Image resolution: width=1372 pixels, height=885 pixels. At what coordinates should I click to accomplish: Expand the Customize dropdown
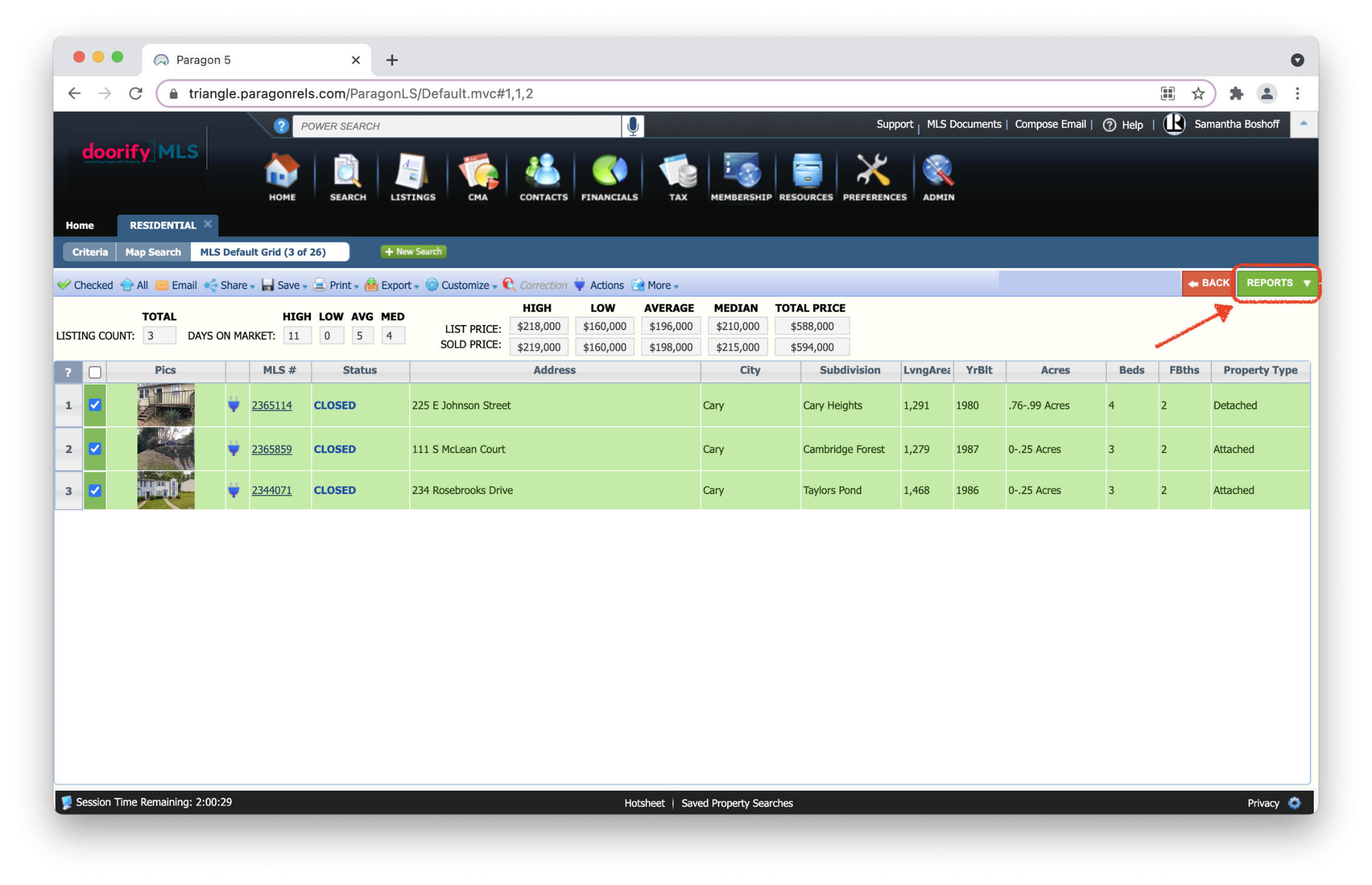[x=461, y=285]
